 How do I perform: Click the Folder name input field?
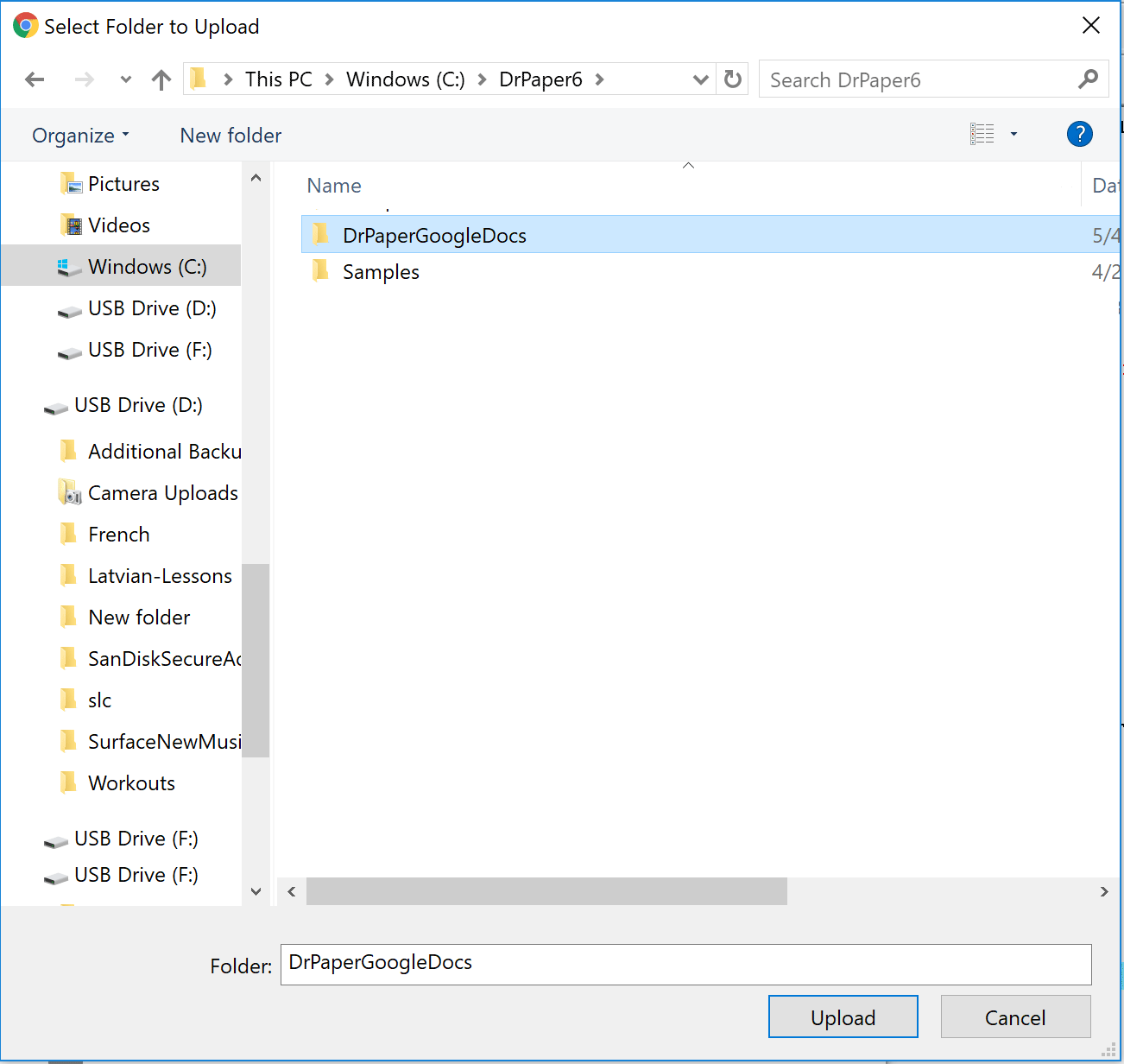point(685,964)
